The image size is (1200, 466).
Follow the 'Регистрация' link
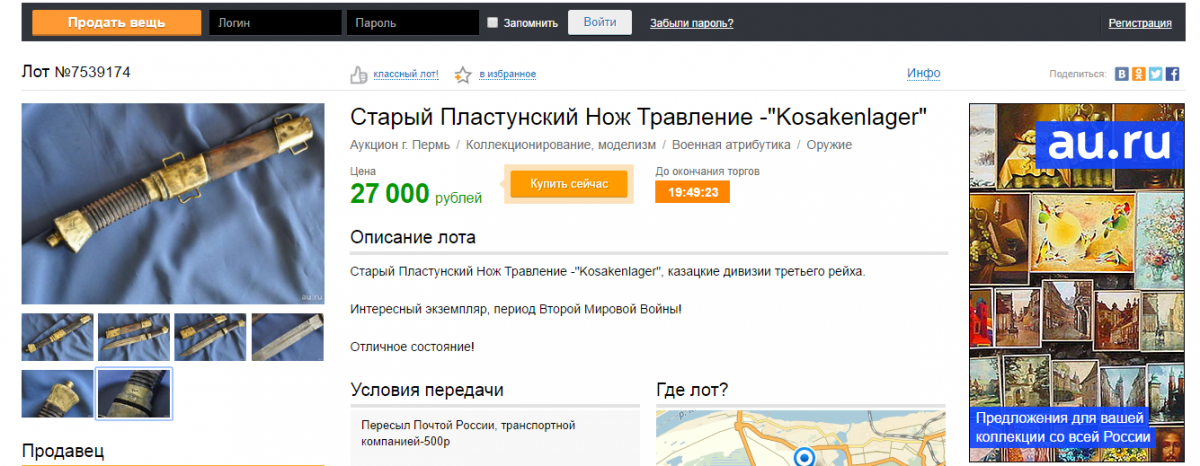(1139, 23)
